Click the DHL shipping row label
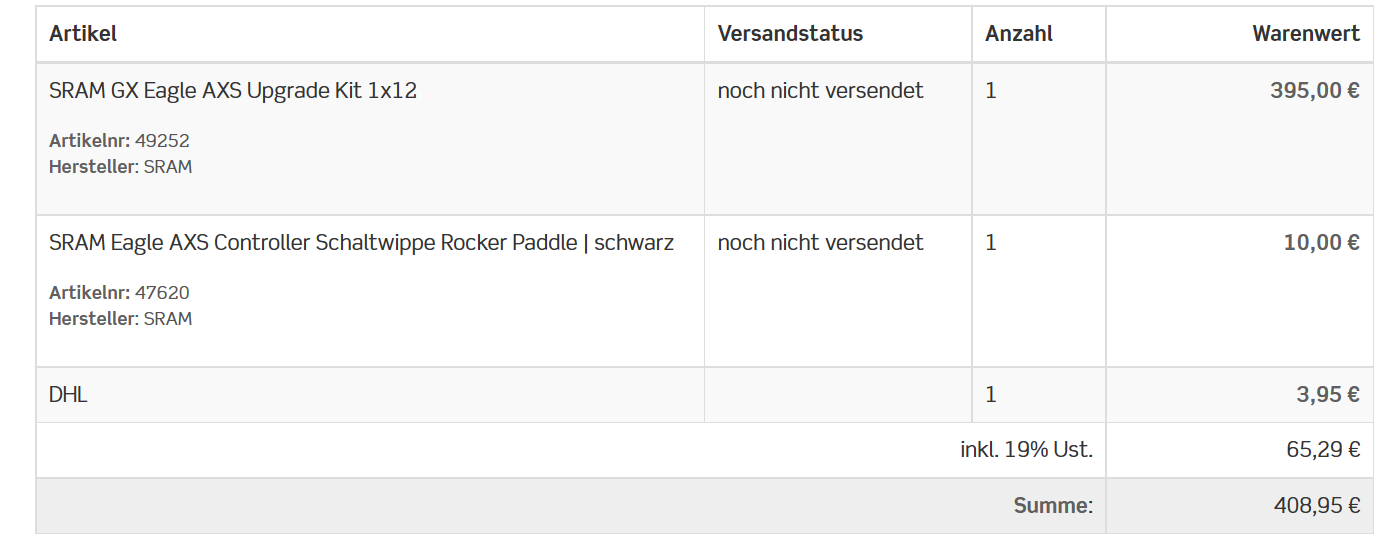 click(x=68, y=395)
